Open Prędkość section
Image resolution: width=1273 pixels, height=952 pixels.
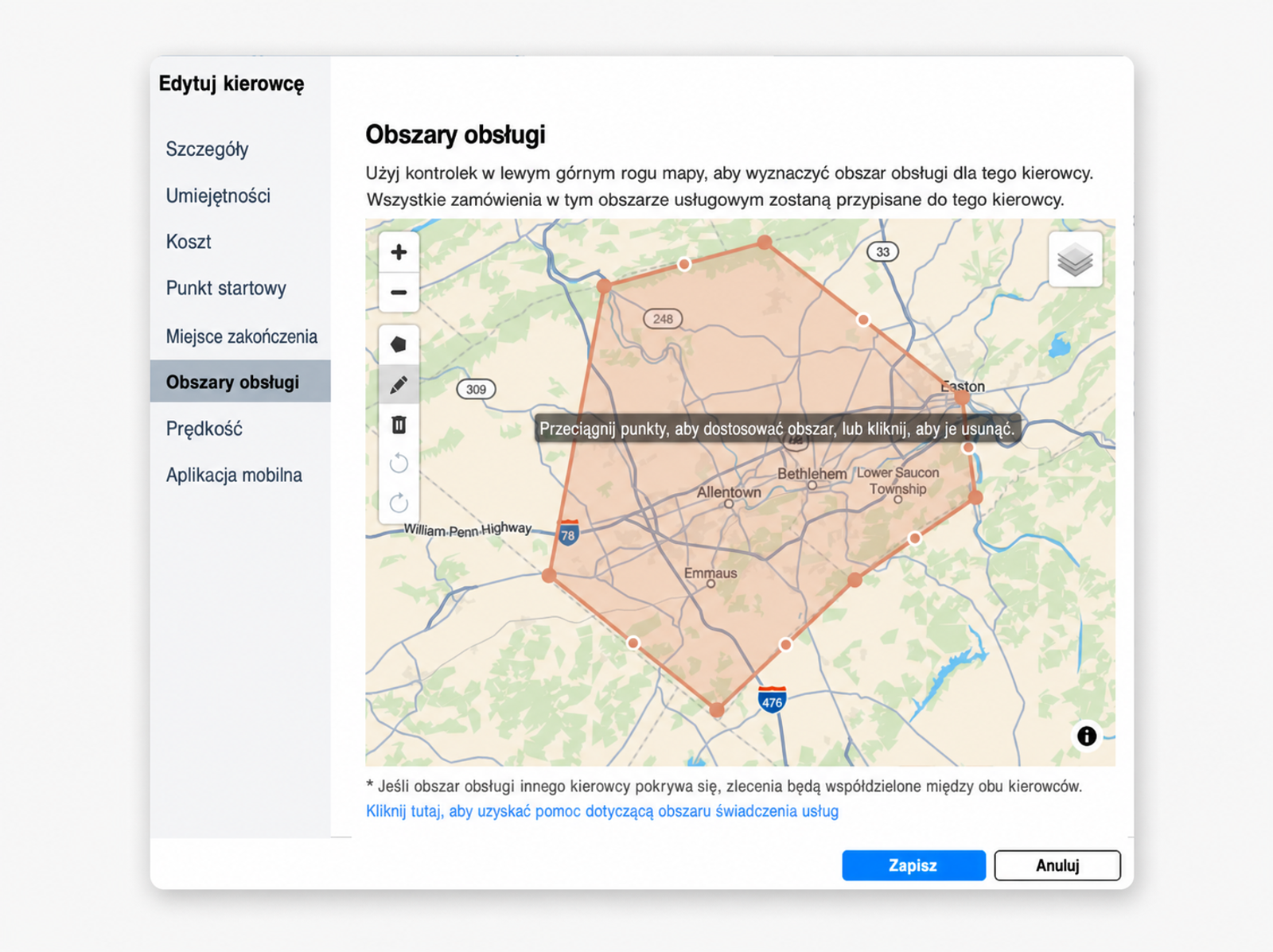tap(204, 429)
